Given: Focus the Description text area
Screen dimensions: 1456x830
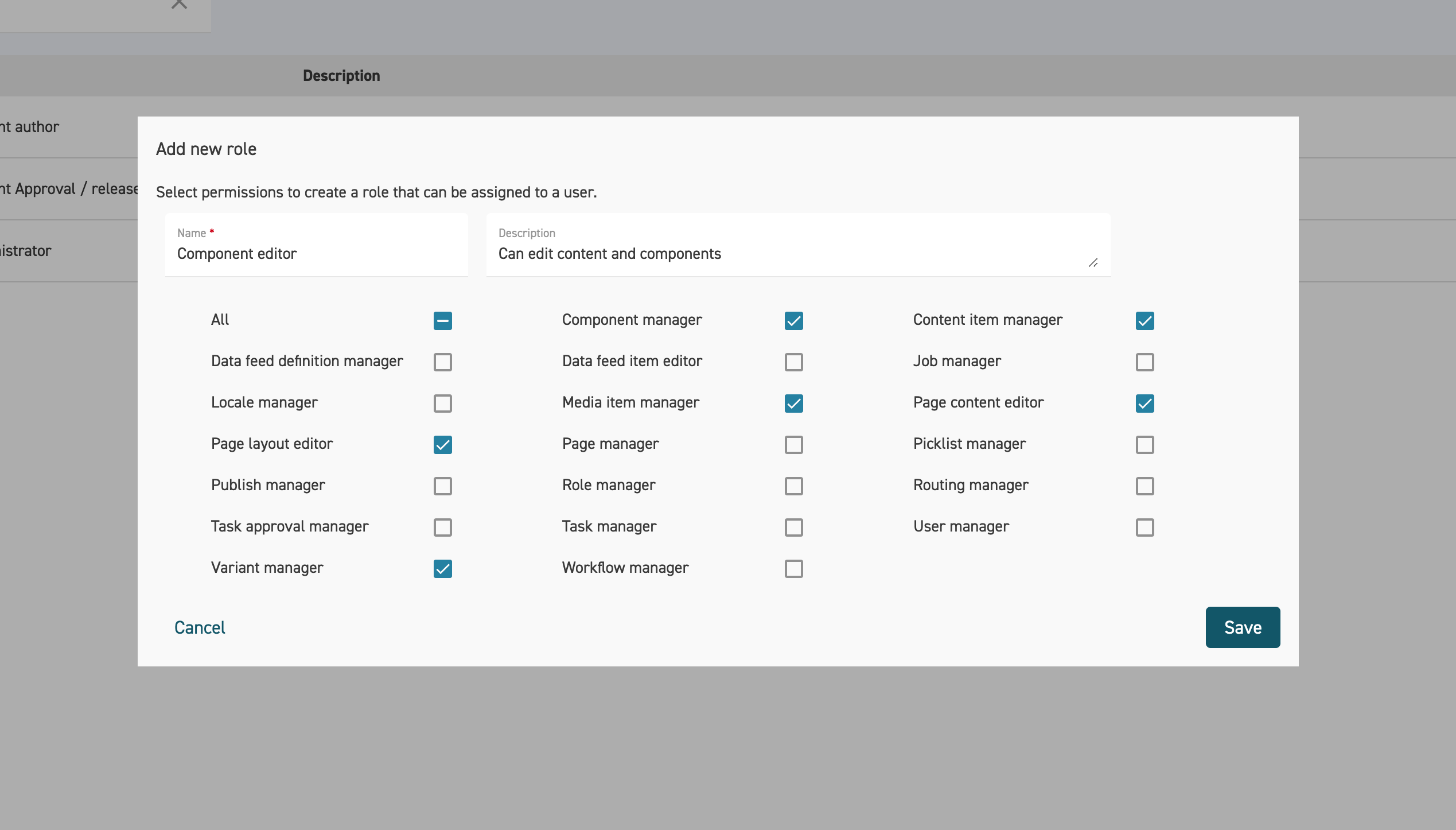Looking at the screenshot, I should click(798, 245).
